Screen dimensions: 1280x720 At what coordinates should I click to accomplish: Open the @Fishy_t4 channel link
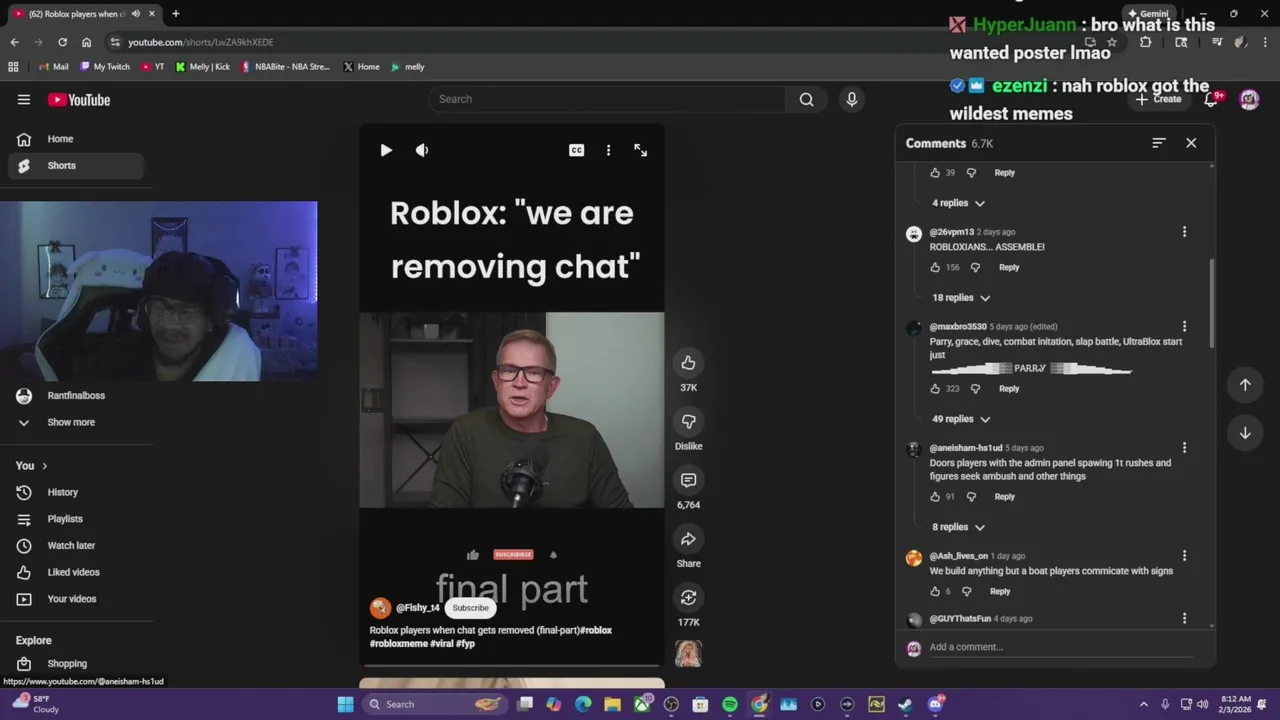tap(417, 608)
